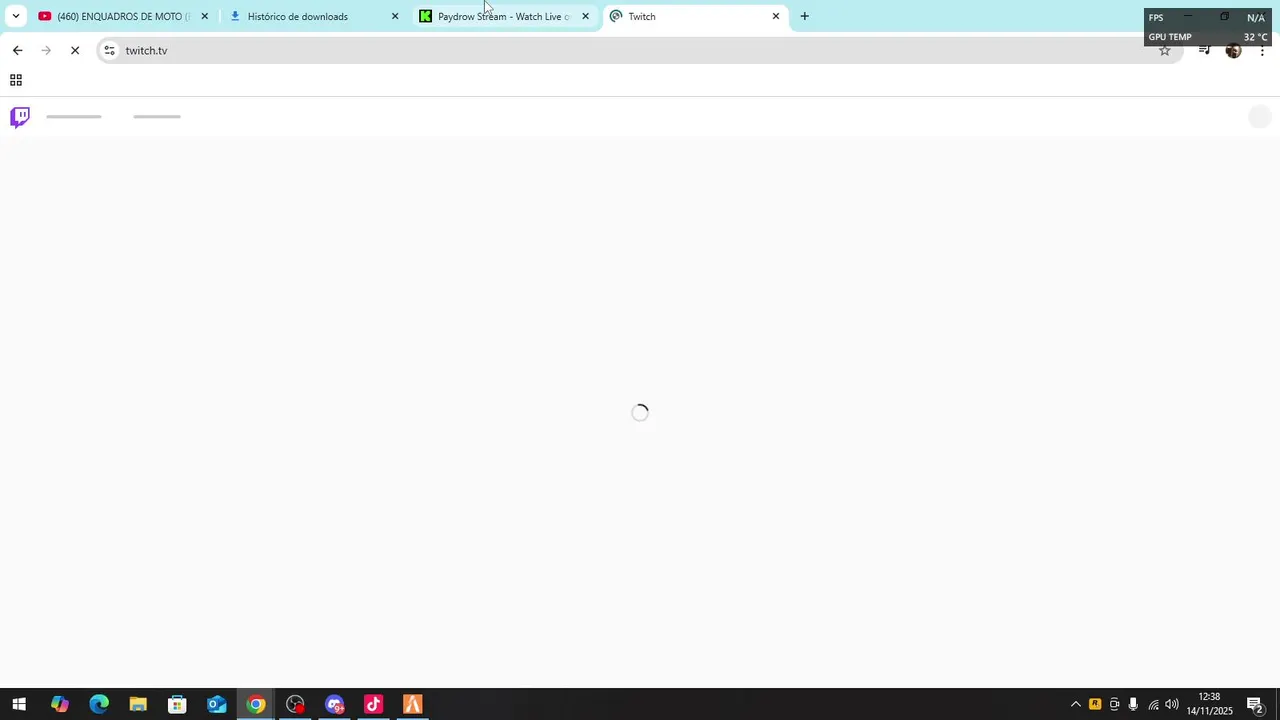Image resolution: width=1280 pixels, height=720 pixels.
Task: Click the Chrome icon in the taskbar
Action: [x=256, y=705]
